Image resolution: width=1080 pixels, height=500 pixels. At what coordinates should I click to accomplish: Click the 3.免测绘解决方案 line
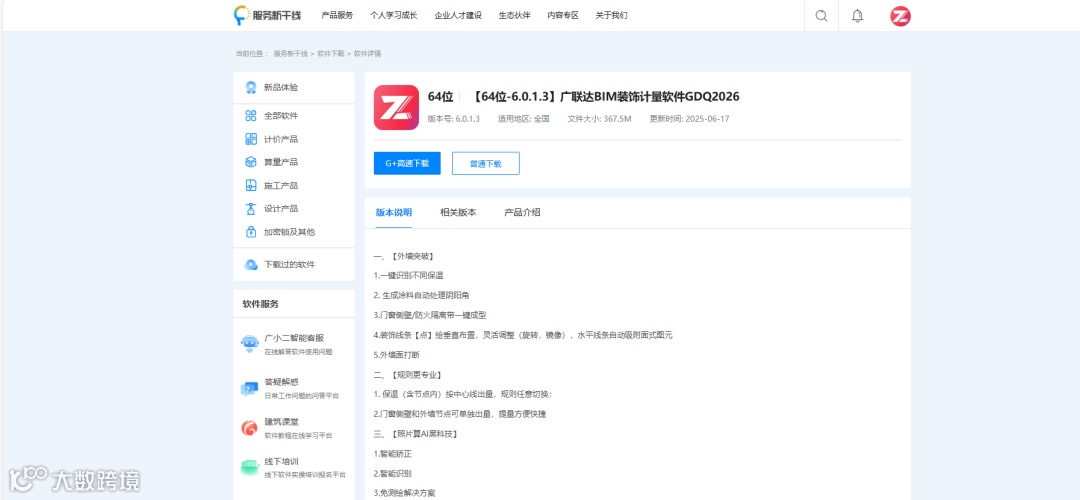coord(404,493)
